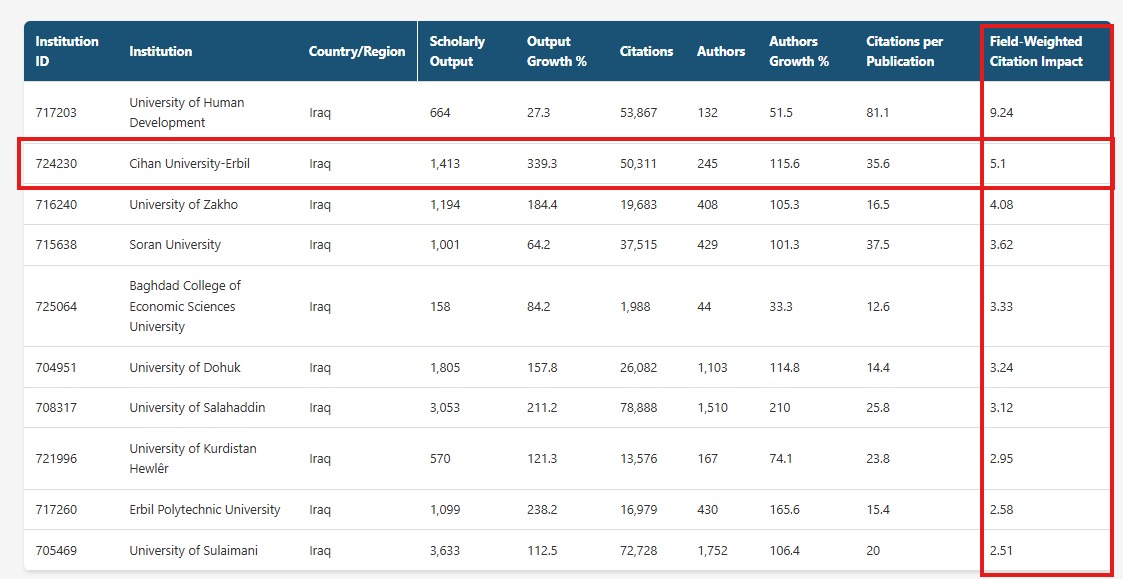This screenshot has height=579, width=1123.
Task: Click the University of Sulaimani name
Action: (193, 551)
